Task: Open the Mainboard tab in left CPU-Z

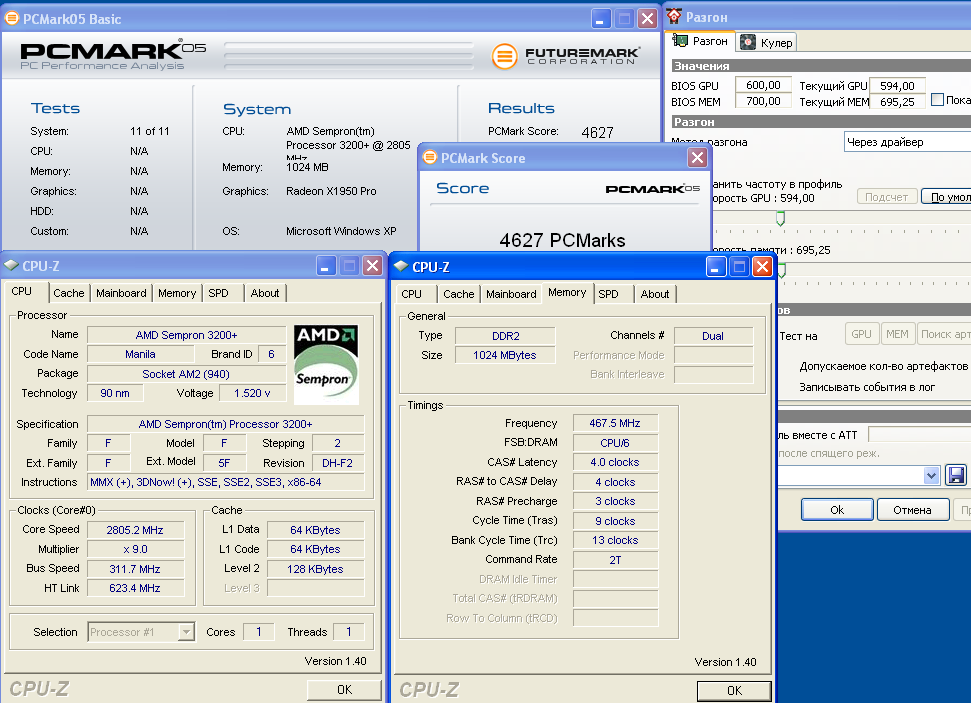Action: 121,293
